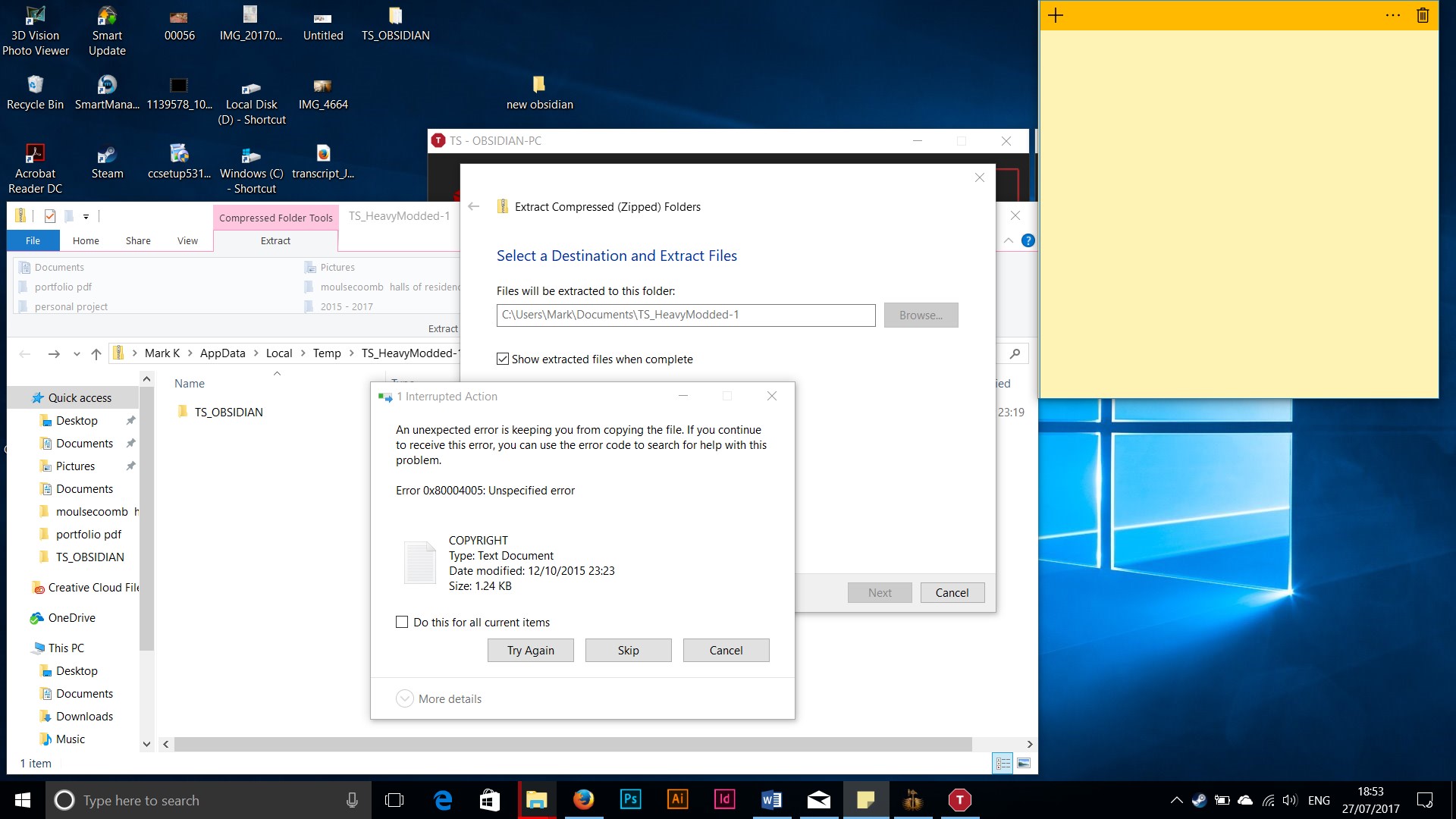The image size is (1456, 819).
Task: Click the Try Again button
Action: coord(530,650)
